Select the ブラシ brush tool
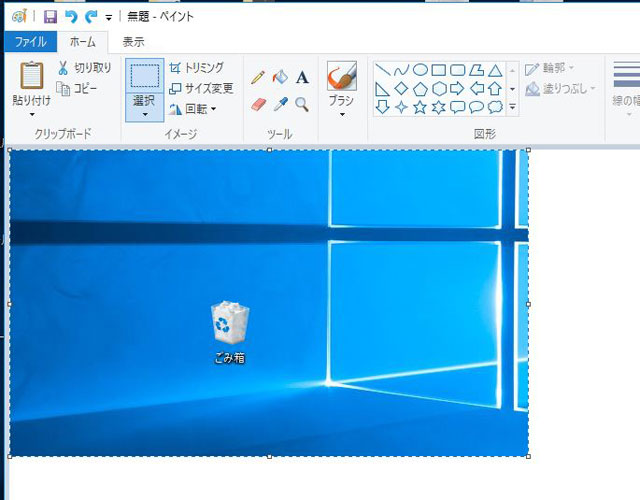Image resolution: width=640 pixels, height=500 pixels. click(x=342, y=76)
